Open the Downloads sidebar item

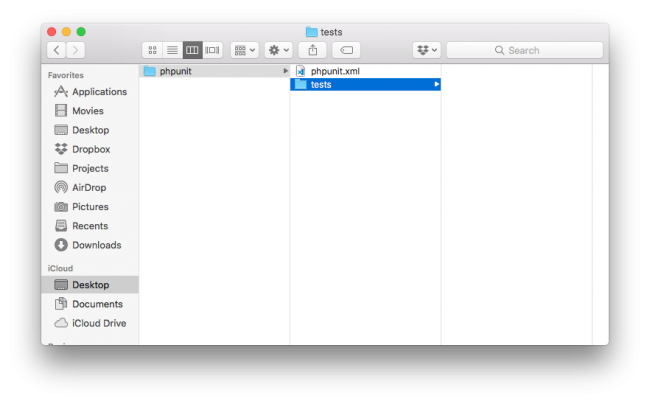tap(96, 245)
